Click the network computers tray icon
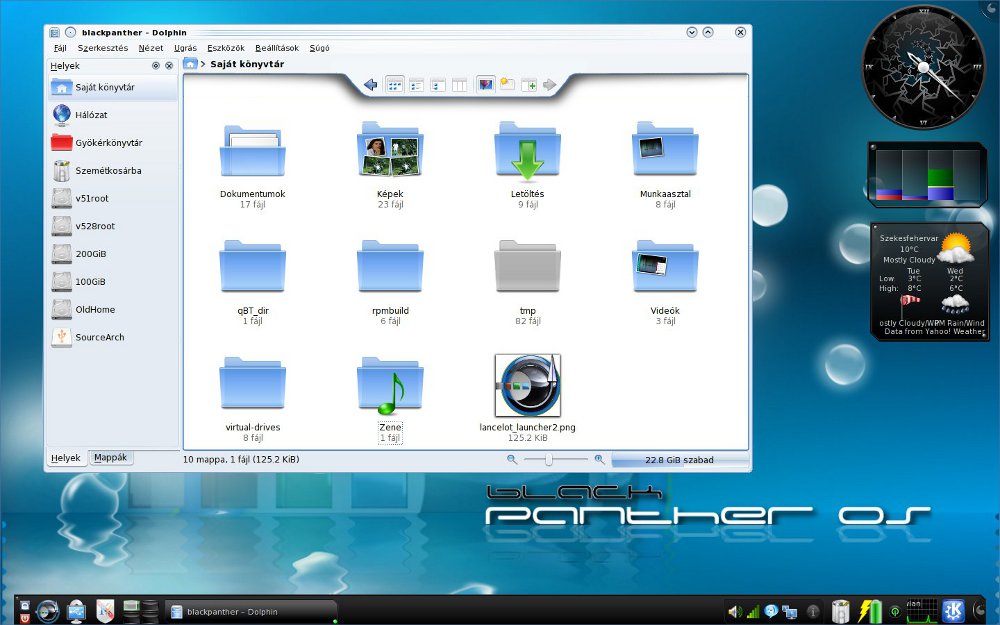The image size is (1000, 625). click(x=790, y=612)
